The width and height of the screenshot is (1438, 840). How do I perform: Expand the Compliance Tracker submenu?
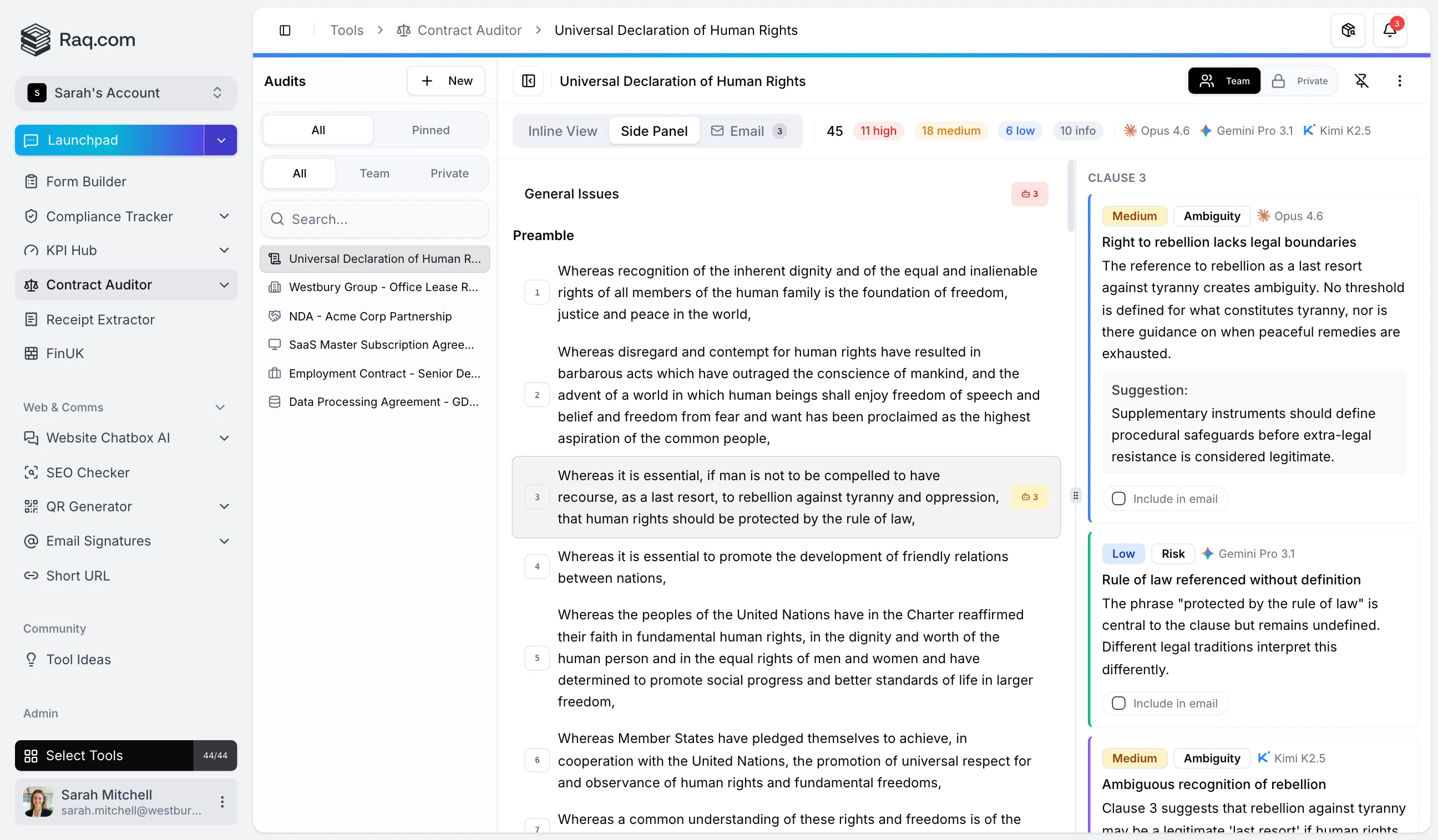click(224, 216)
